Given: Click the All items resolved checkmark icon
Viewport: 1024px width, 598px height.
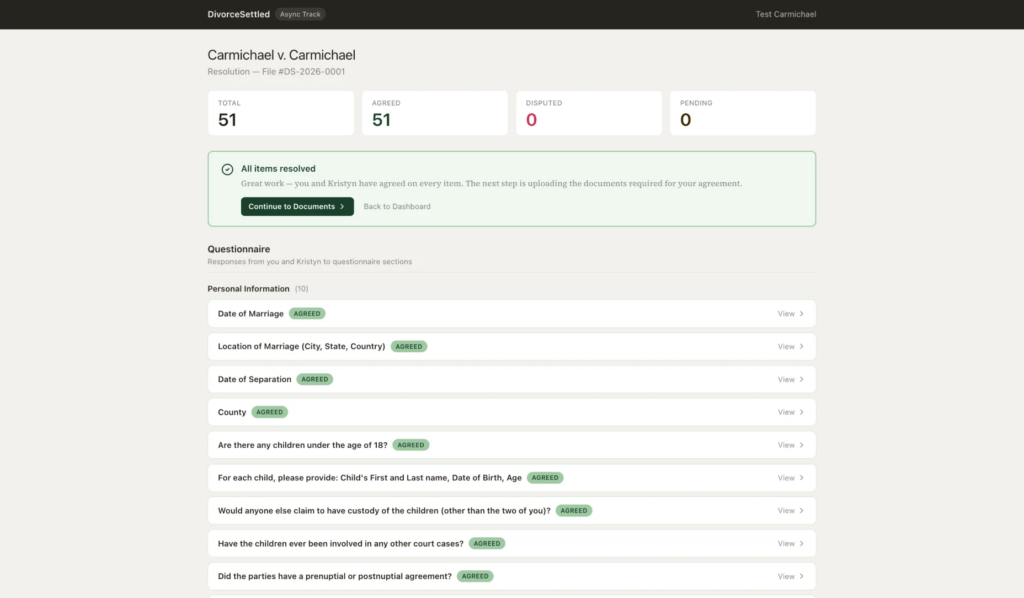Looking at the screenshot, I should 227,169.
